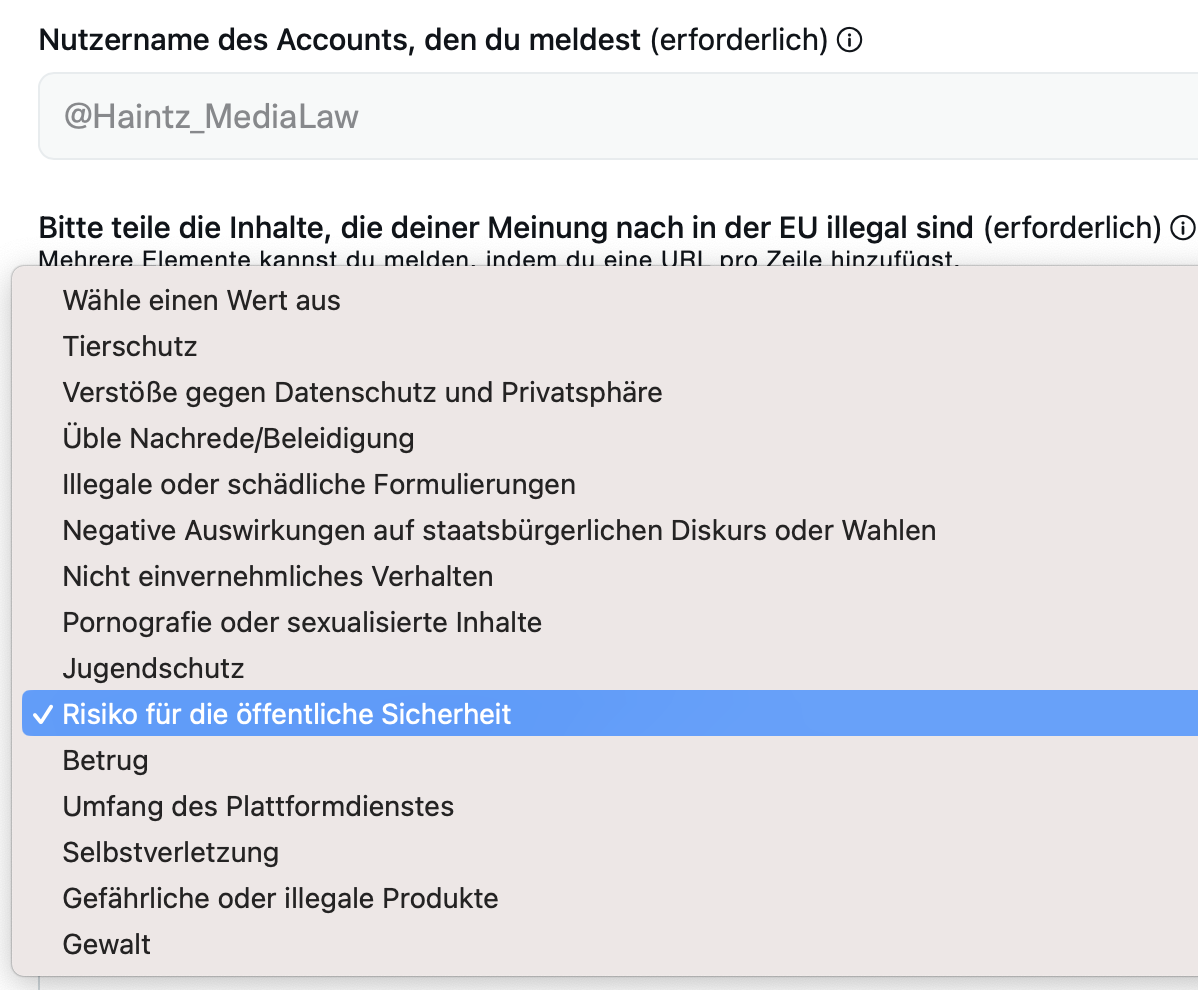Screen dimensions: 1198x990
Task: Select 'Wähle einen Wert aus' placeholder option
Action: [x=201, y=300]
